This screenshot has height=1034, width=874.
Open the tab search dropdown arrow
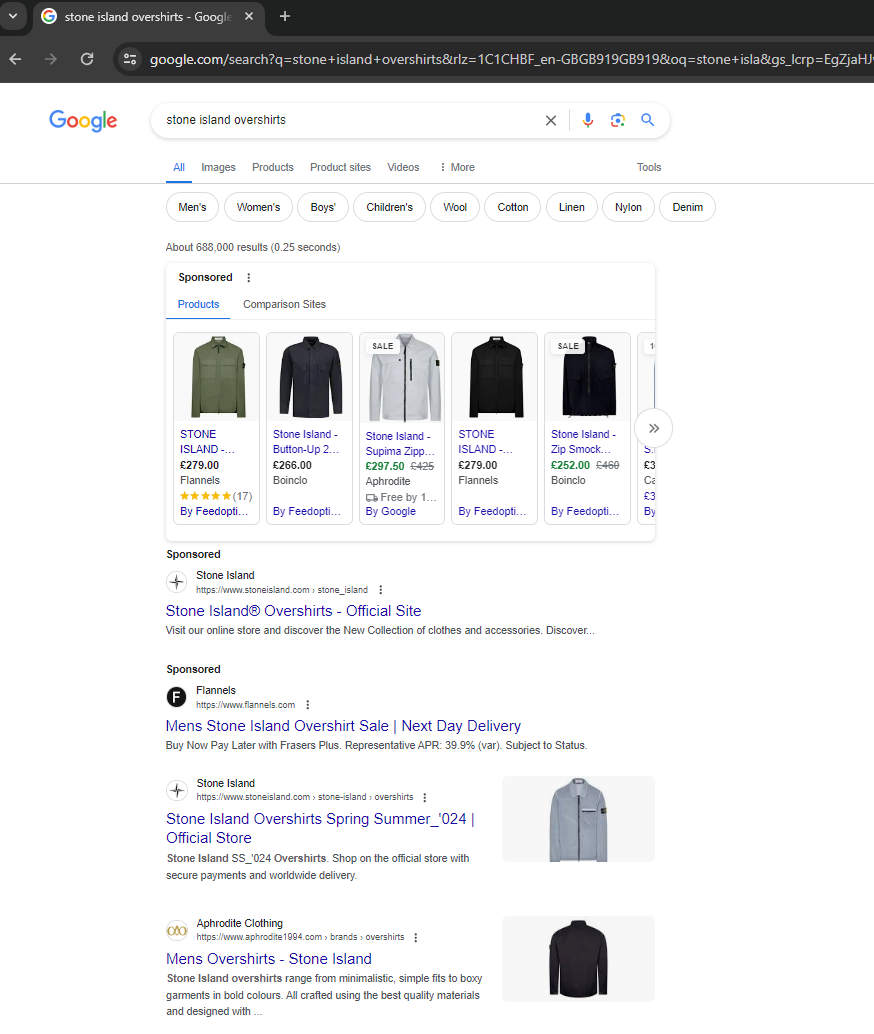coord(13,16)
